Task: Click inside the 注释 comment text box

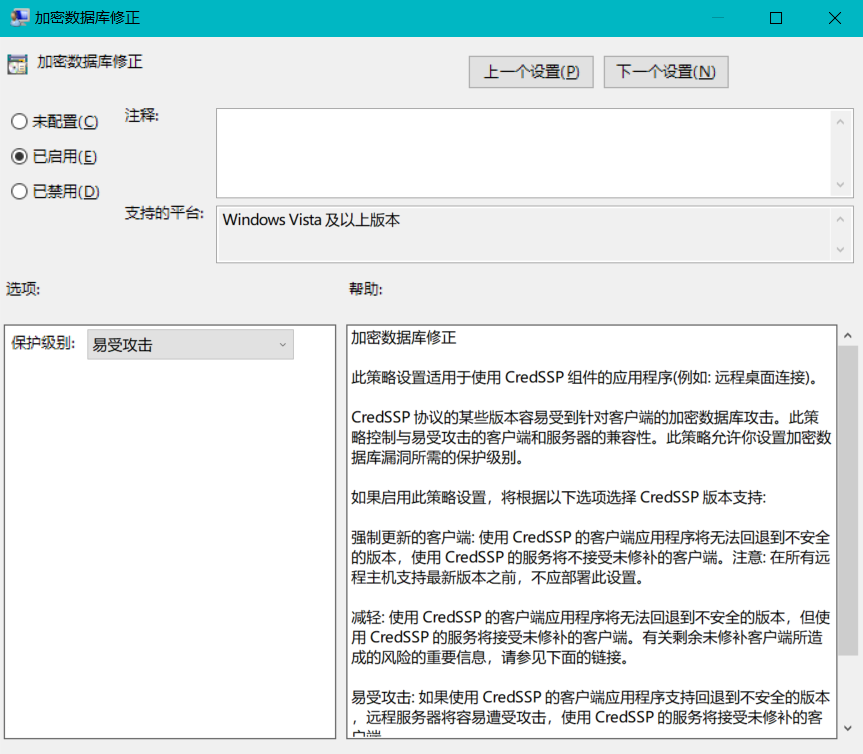Action: [523, 153]
